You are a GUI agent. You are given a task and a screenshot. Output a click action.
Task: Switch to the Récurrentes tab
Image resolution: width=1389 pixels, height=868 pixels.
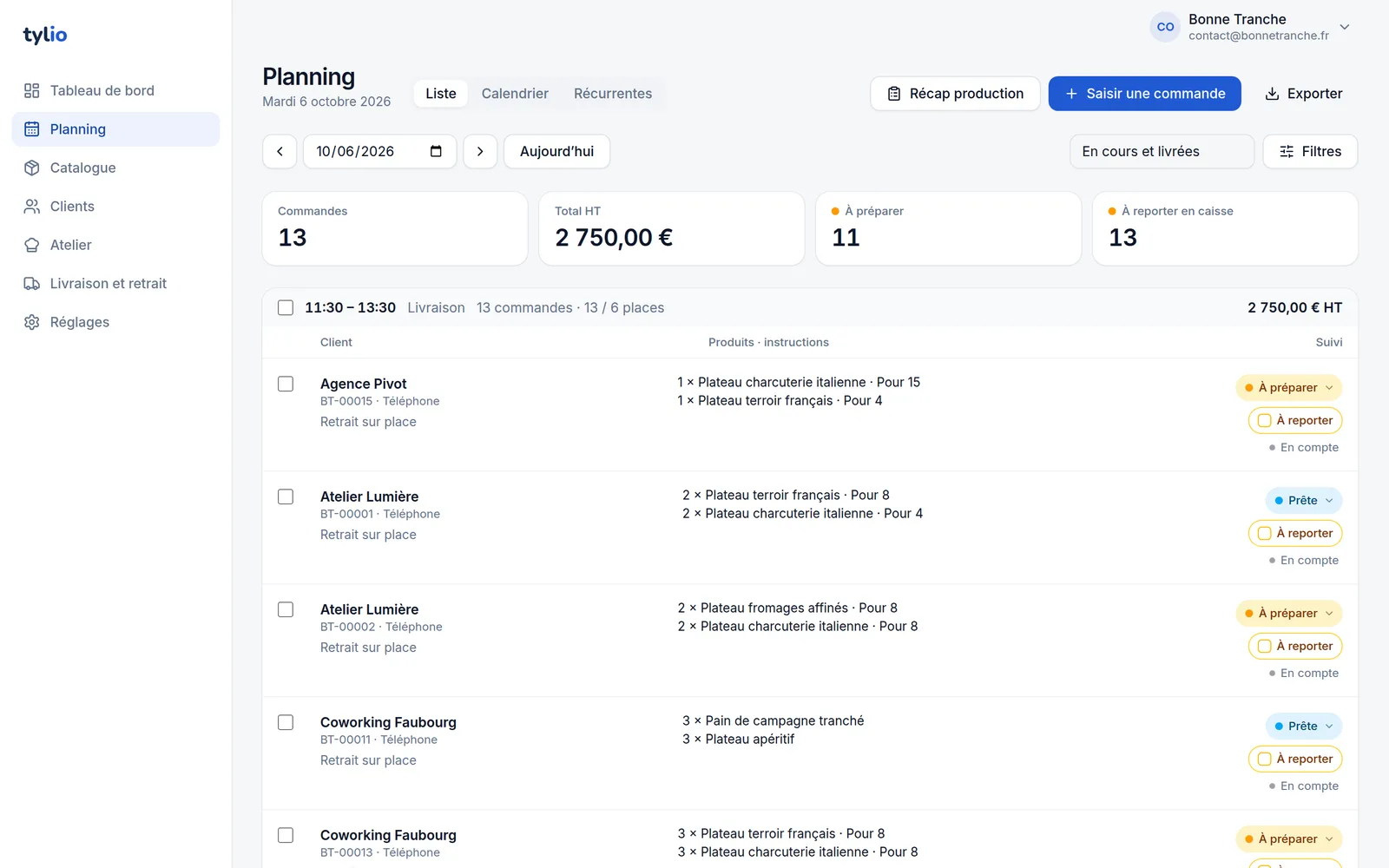(x=613, y=94)
